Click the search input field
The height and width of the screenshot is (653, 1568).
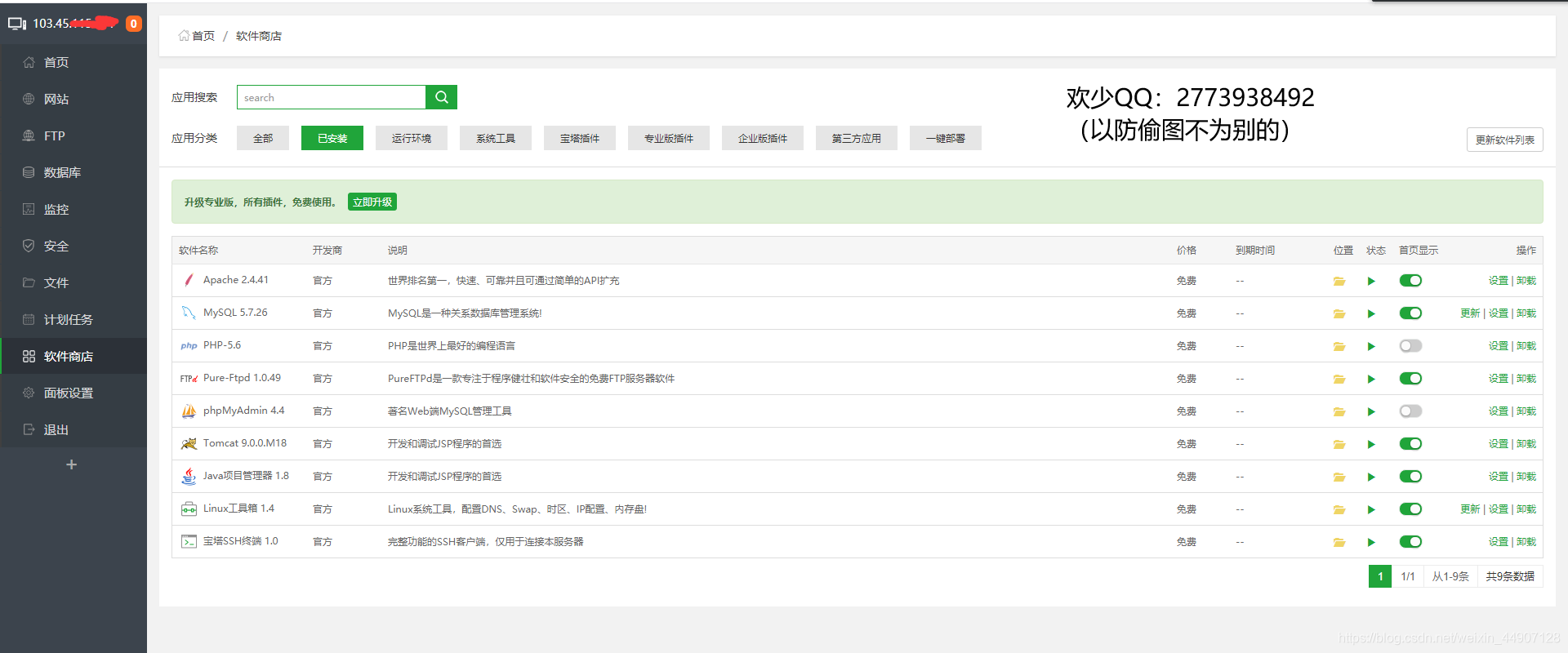point(332,97)
